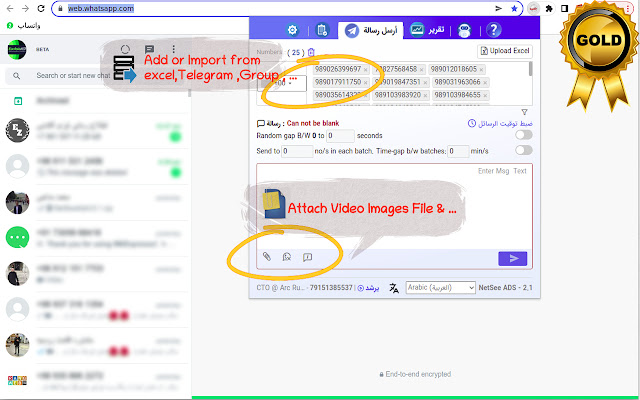
Task: Open the chat with the green three-dots avatar
Action: tap(95, 238)
